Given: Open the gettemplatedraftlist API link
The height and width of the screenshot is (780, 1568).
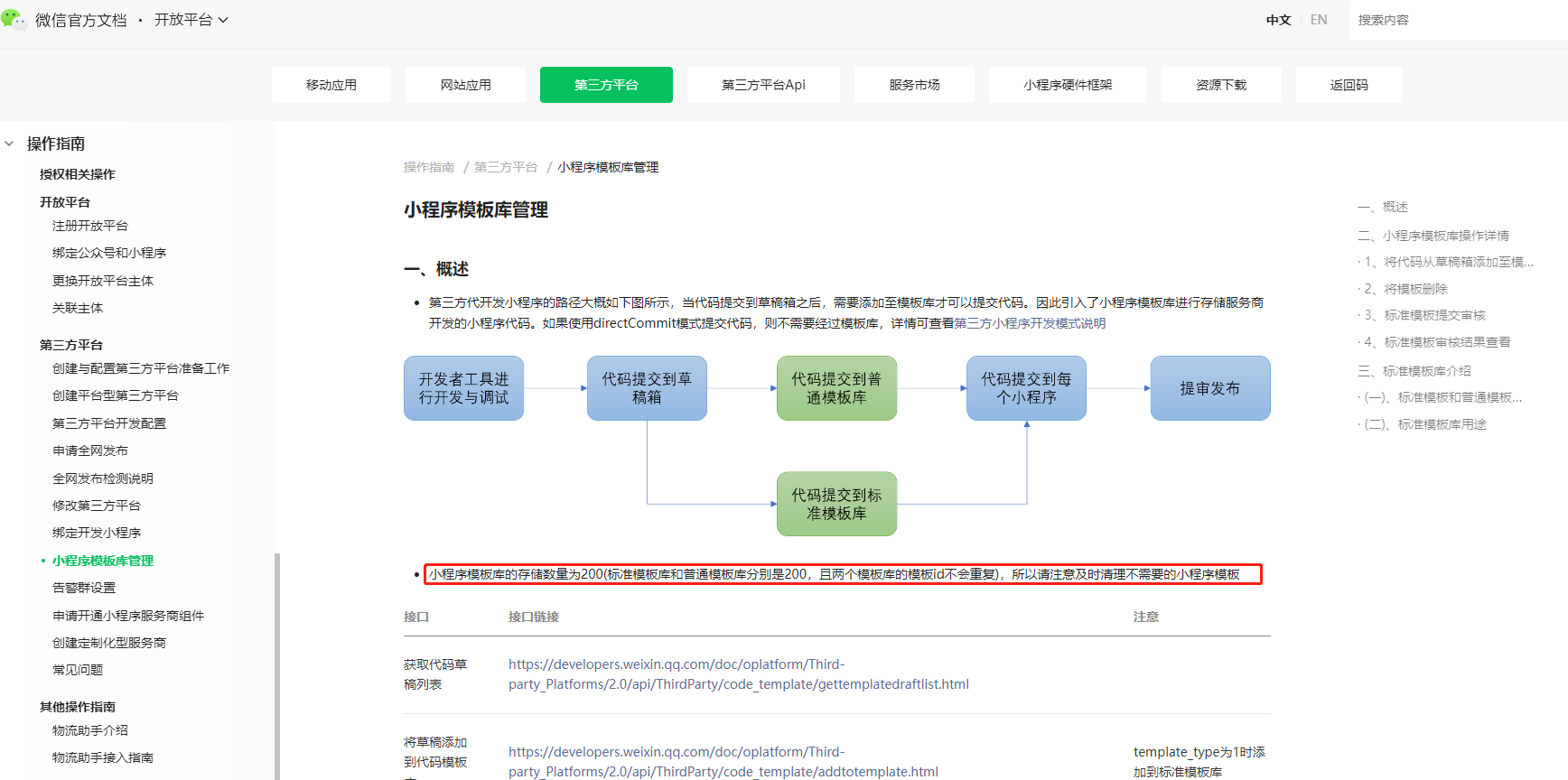Looking at the screenshot, I should click(x=739, y=674).
